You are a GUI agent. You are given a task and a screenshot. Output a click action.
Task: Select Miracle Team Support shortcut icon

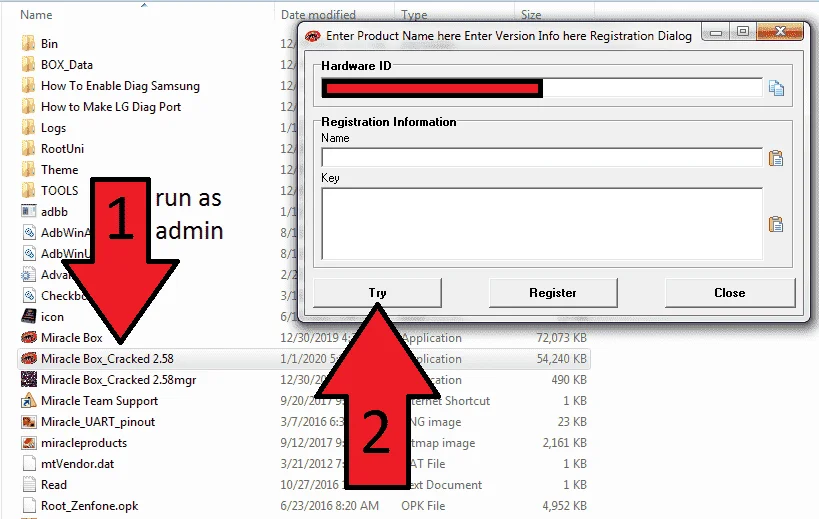28,400
